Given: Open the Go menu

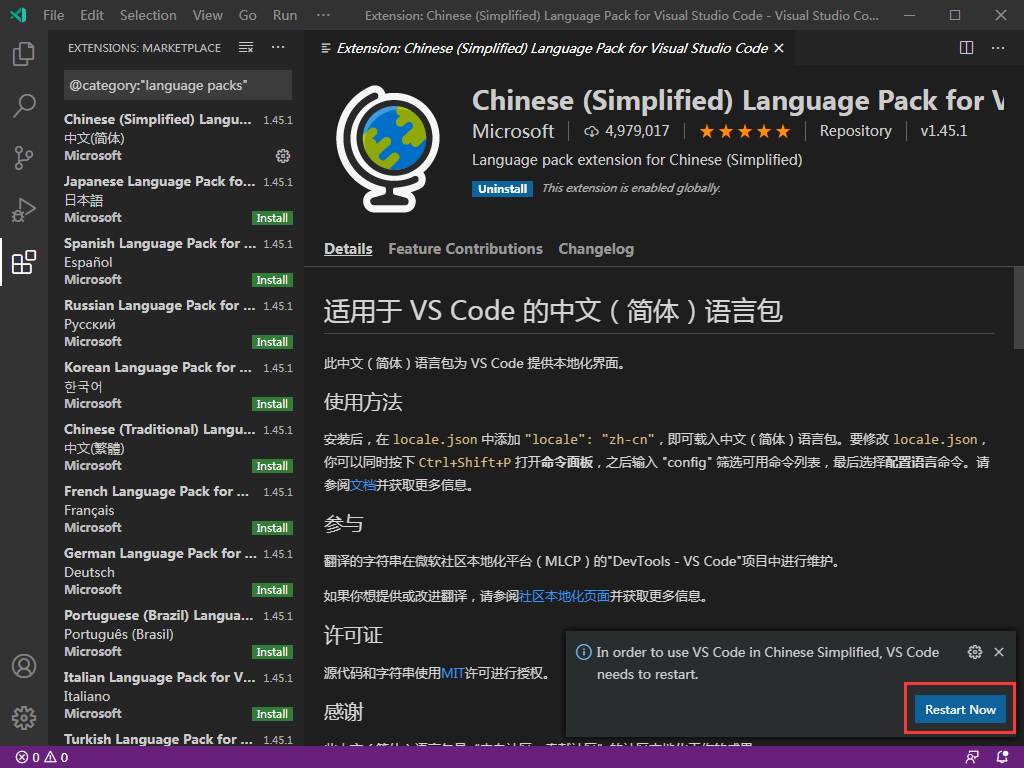Looking at the screenshot, I should (x=248, y=15).
